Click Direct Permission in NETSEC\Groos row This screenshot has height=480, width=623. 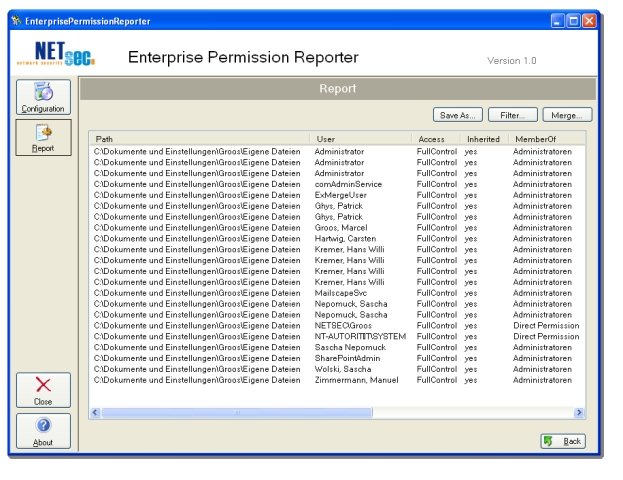coord(546,325)
